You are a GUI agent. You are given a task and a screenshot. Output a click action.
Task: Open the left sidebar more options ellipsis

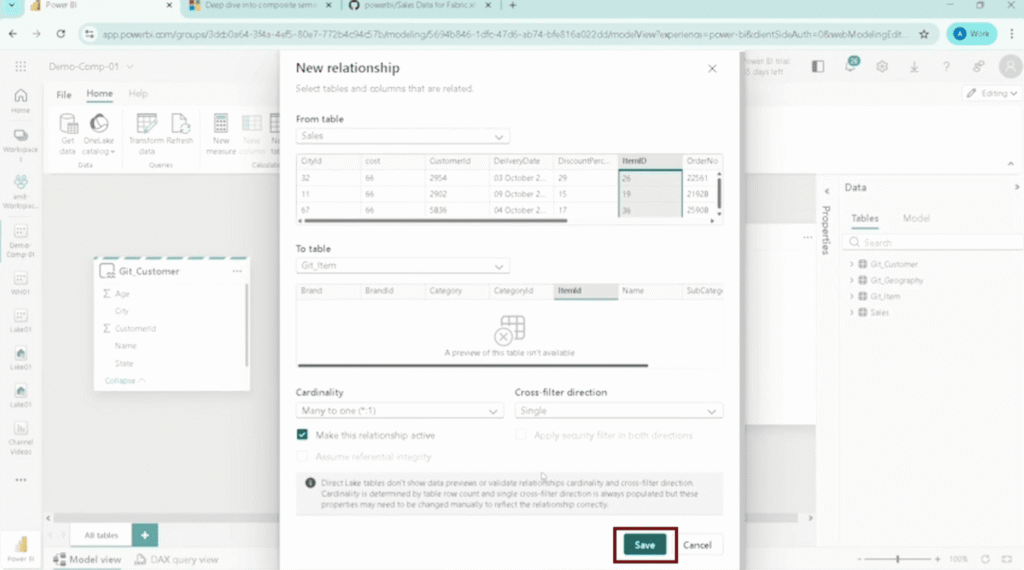coord(20,480)
